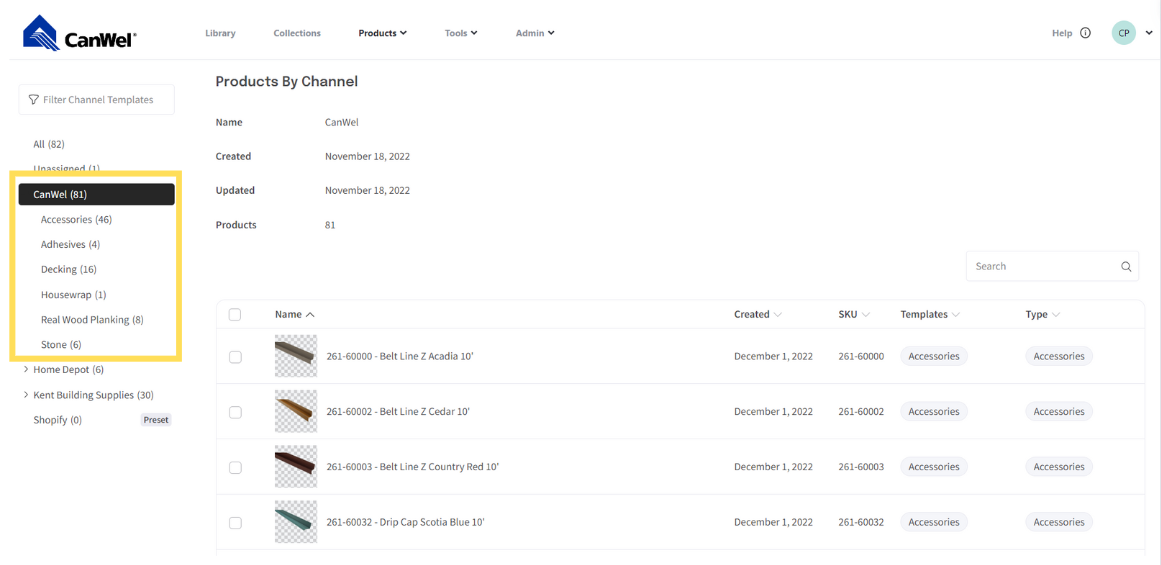This screenshot has width=1161, height=565.
Task: Open the Tools menu
Action: 461,33
